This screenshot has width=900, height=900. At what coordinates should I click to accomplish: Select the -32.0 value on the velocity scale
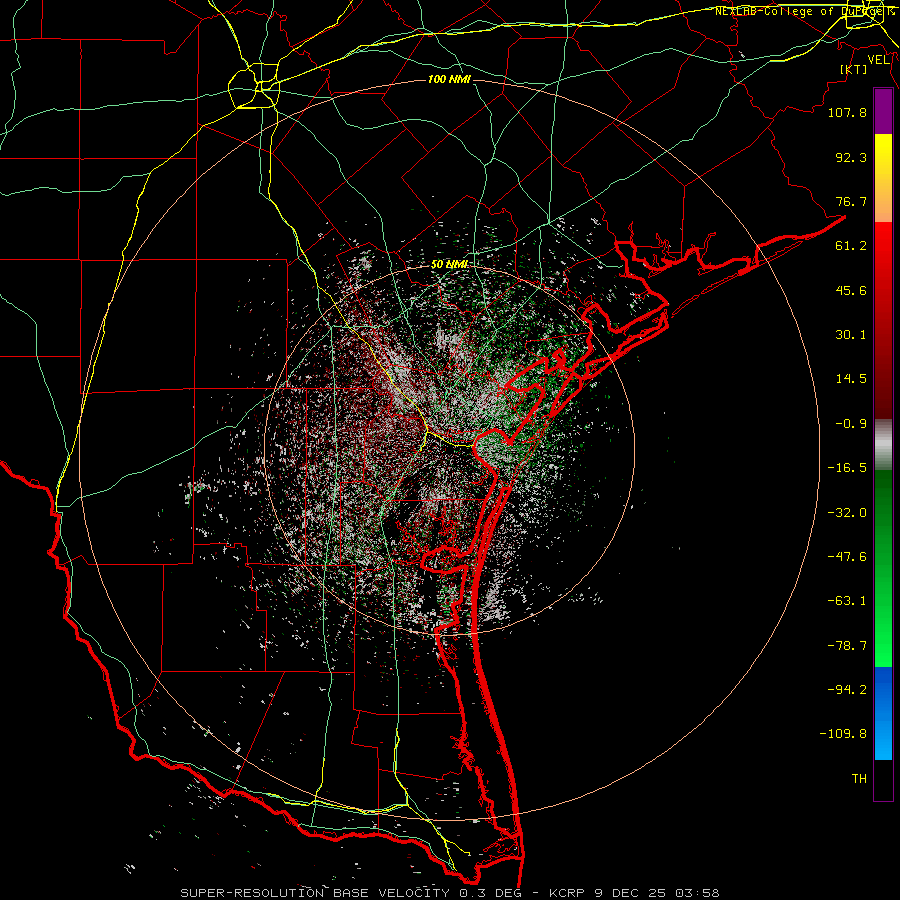847,512
